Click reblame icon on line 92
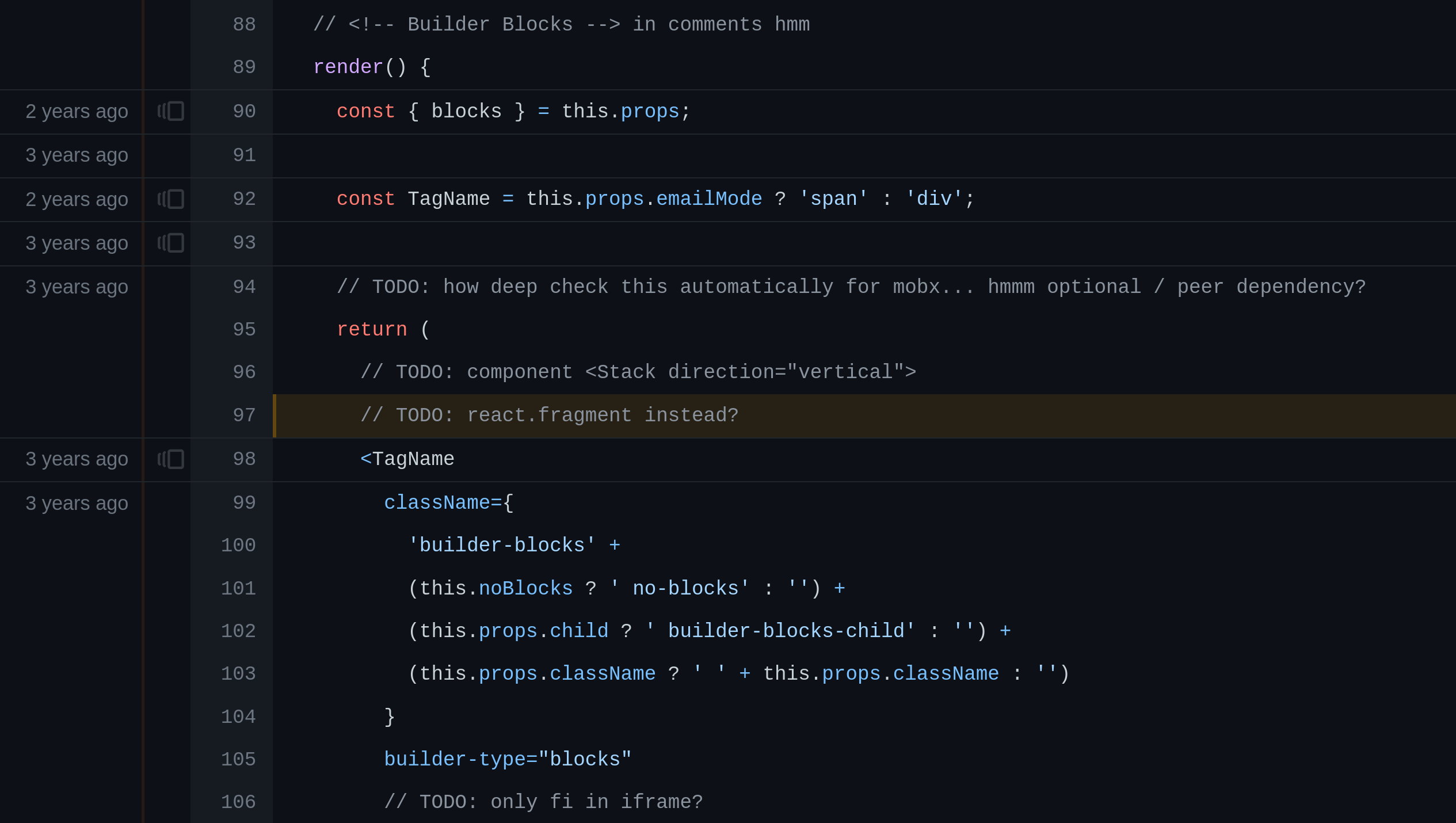The height and width of the screenshot is (823, 1456). tap(171, 199)
